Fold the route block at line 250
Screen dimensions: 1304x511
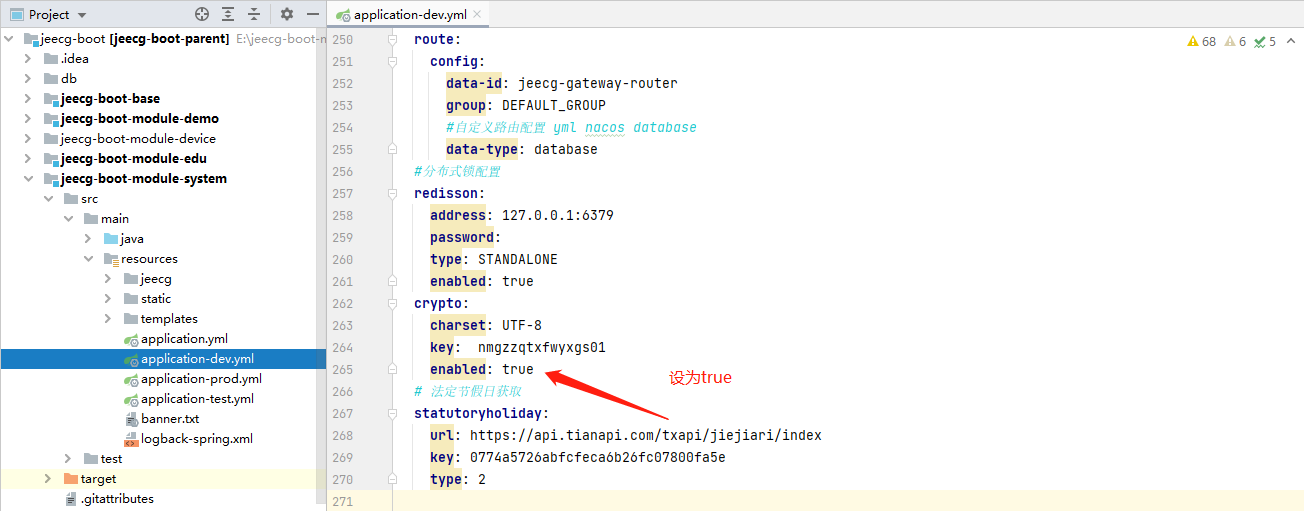tap(393, 39)
